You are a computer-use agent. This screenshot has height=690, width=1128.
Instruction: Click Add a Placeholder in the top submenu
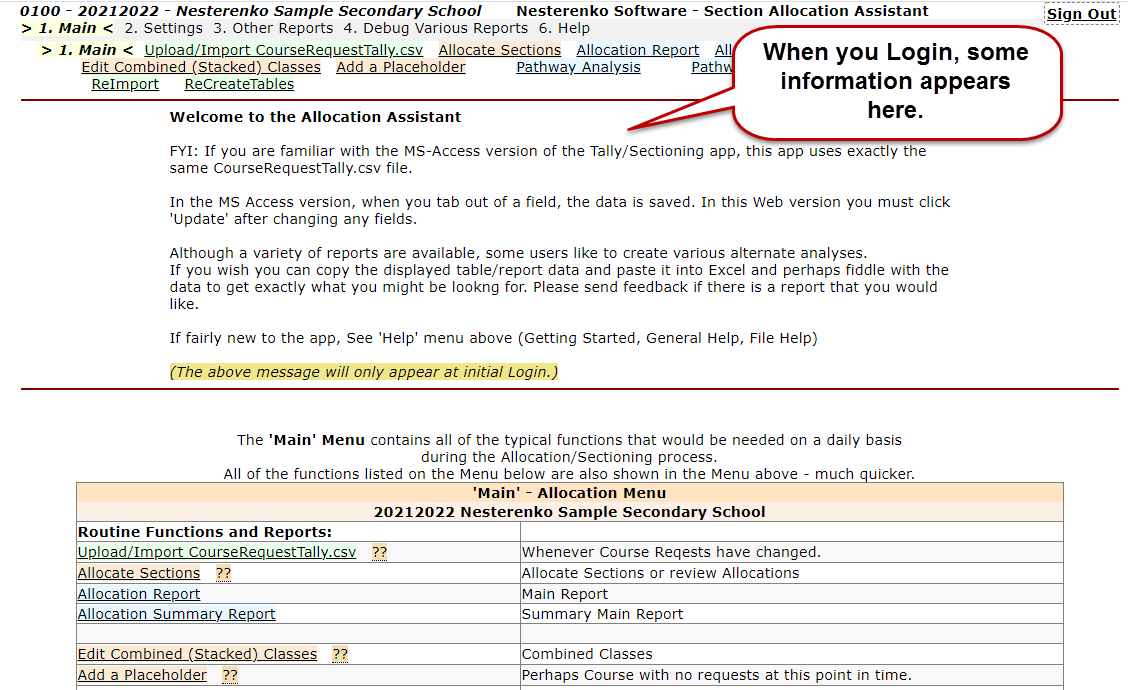tap(400, 67)
